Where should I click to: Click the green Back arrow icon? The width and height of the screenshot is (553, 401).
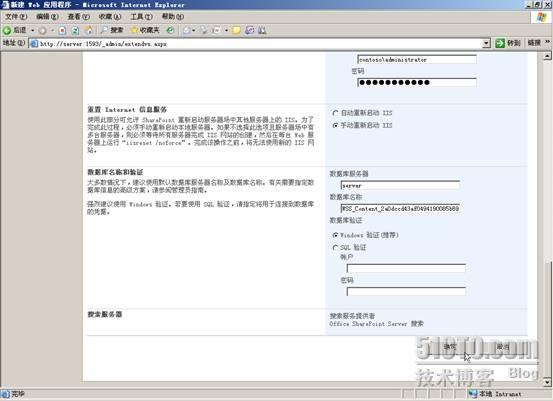pyautogui.click(x=7, y=30)
